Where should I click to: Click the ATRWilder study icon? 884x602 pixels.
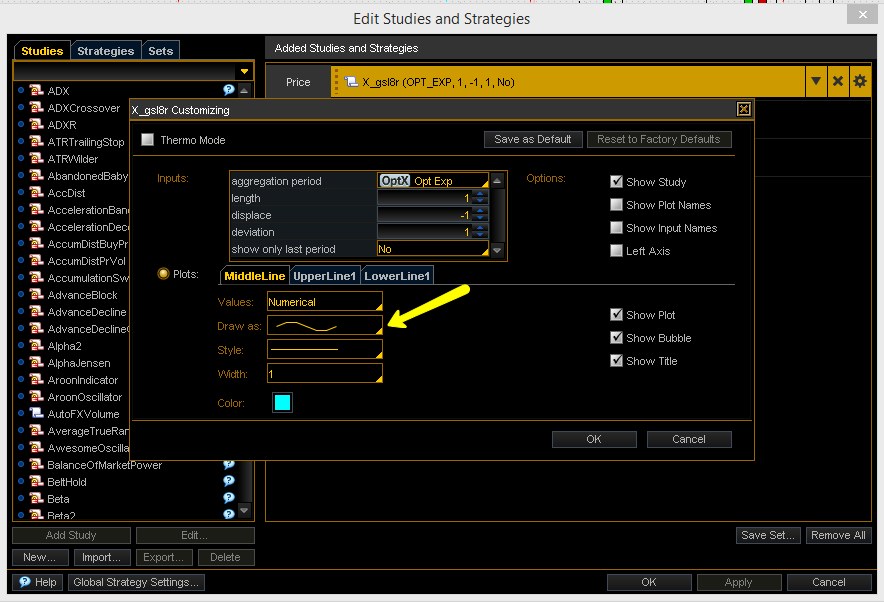click(x=37, y=158)
